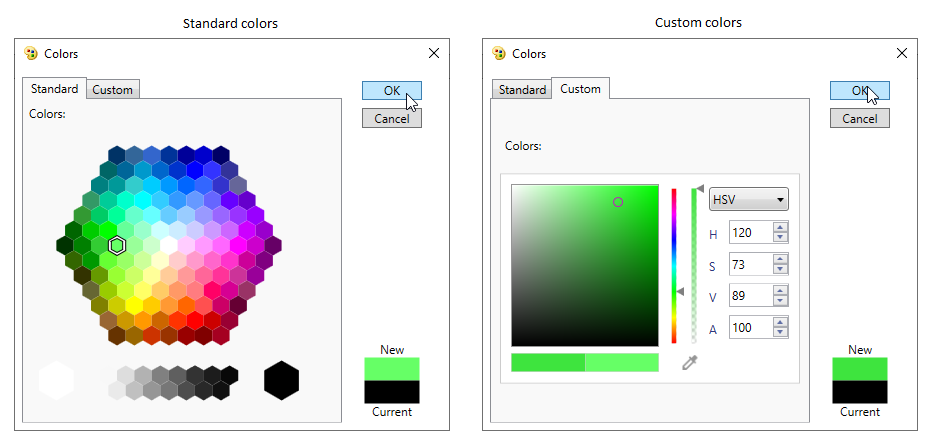Select Custom tab in right dialog
937x448 pixels.
tap(580, 88)
